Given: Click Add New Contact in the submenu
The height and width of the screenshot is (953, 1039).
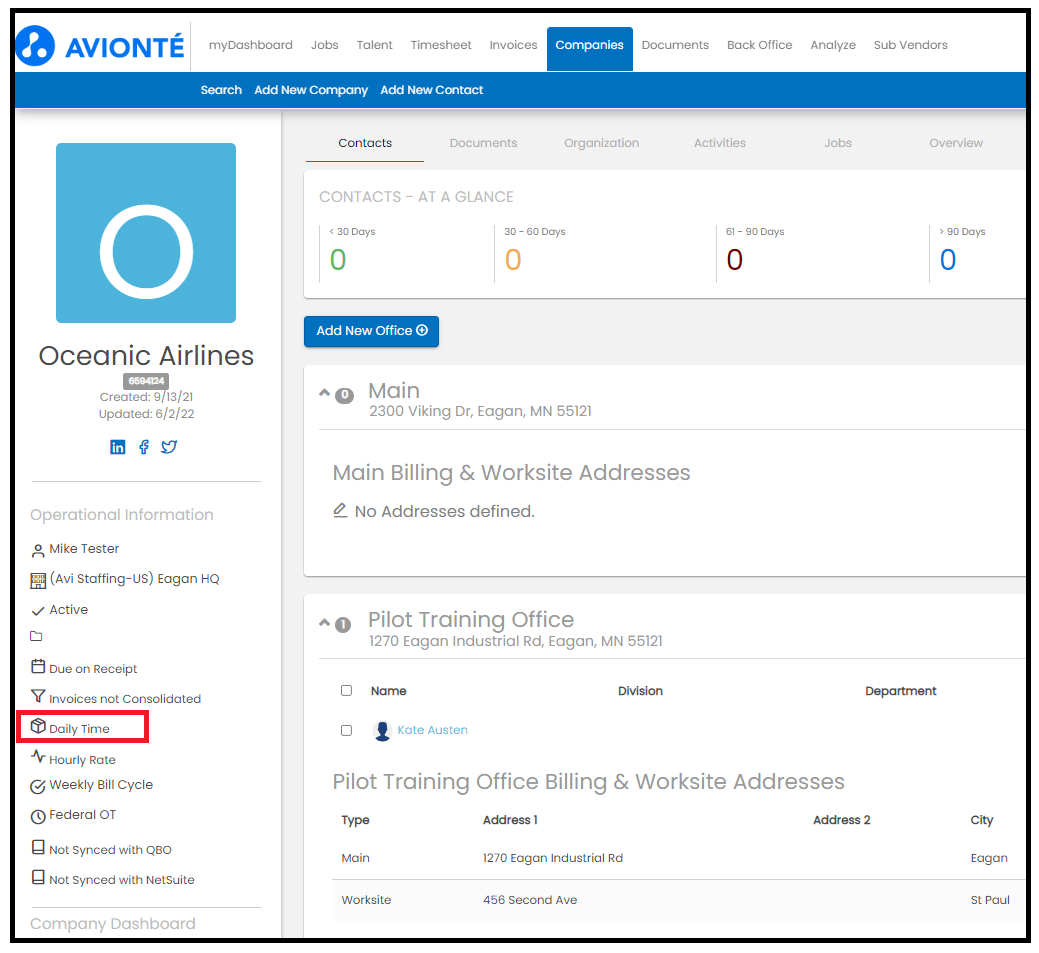Looking at the screenshot, I should (x=431, y=90).
